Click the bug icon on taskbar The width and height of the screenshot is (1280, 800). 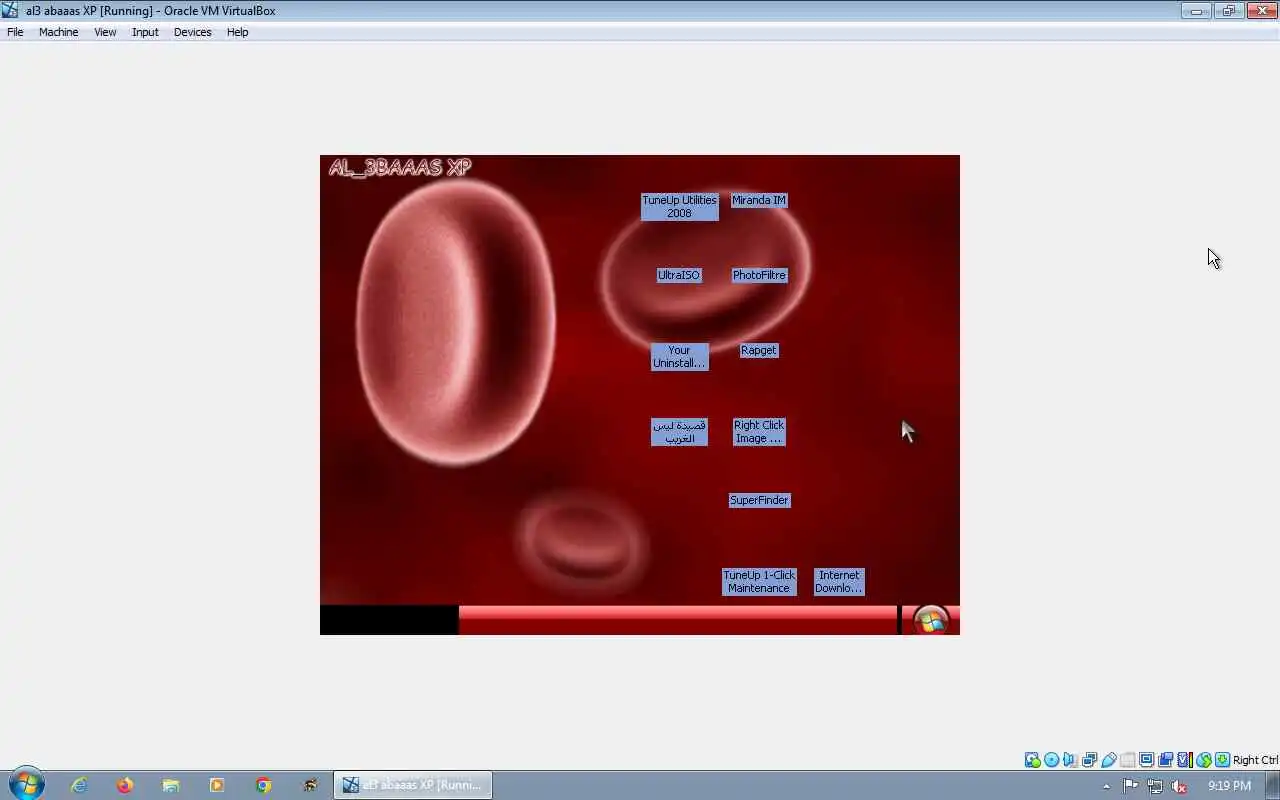click(310, 785)
